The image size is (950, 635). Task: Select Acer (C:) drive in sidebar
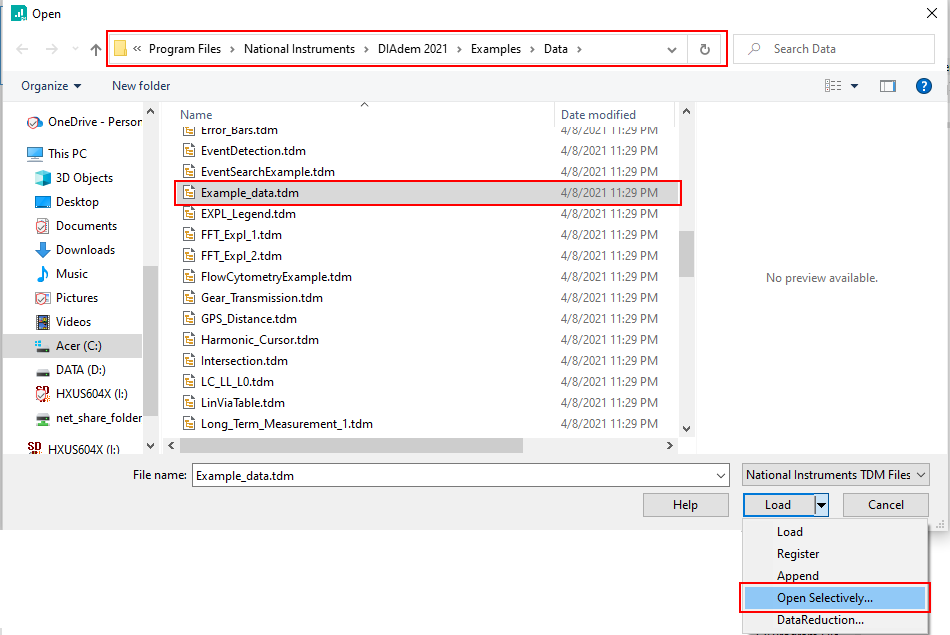coord(78,346)
